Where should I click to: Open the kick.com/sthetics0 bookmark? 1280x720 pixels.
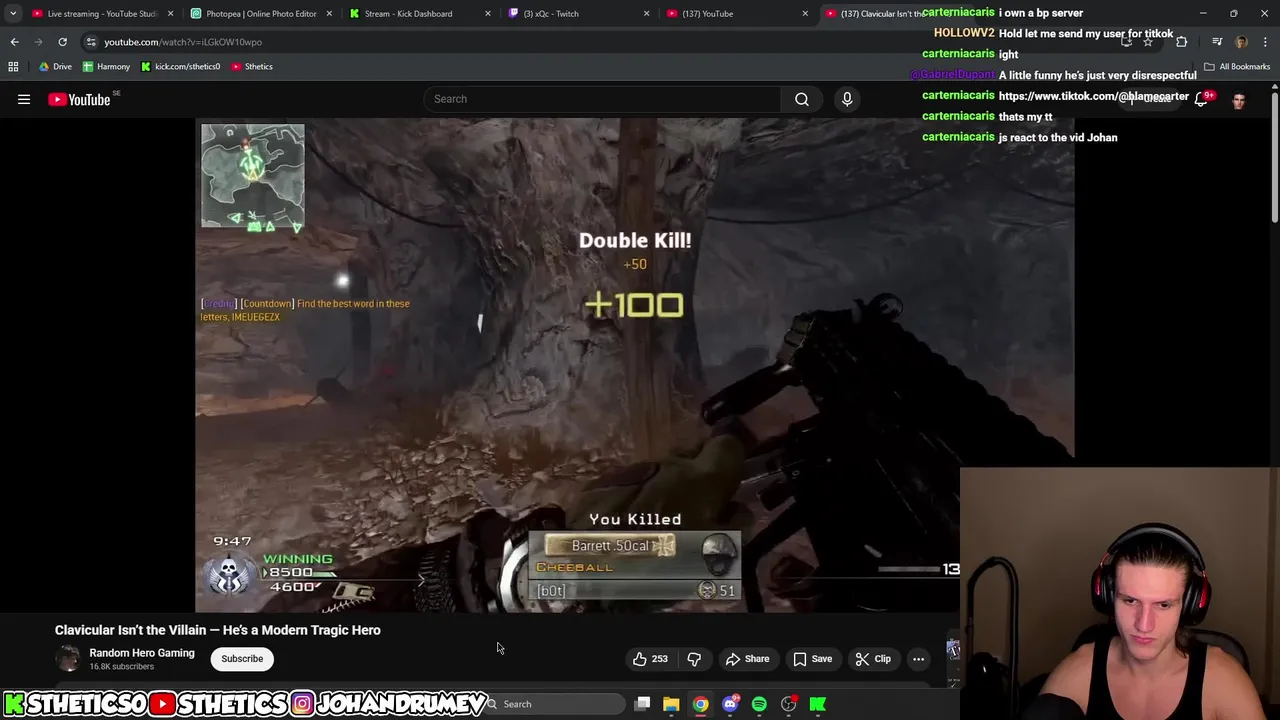[180, 66]
